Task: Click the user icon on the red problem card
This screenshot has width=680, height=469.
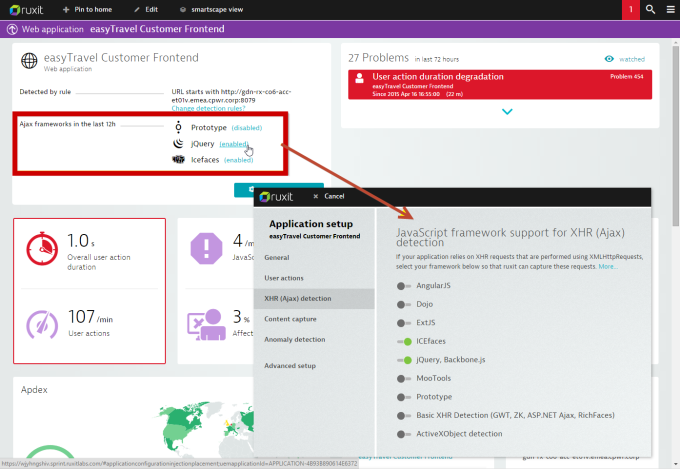Action: tap(360, 78)
